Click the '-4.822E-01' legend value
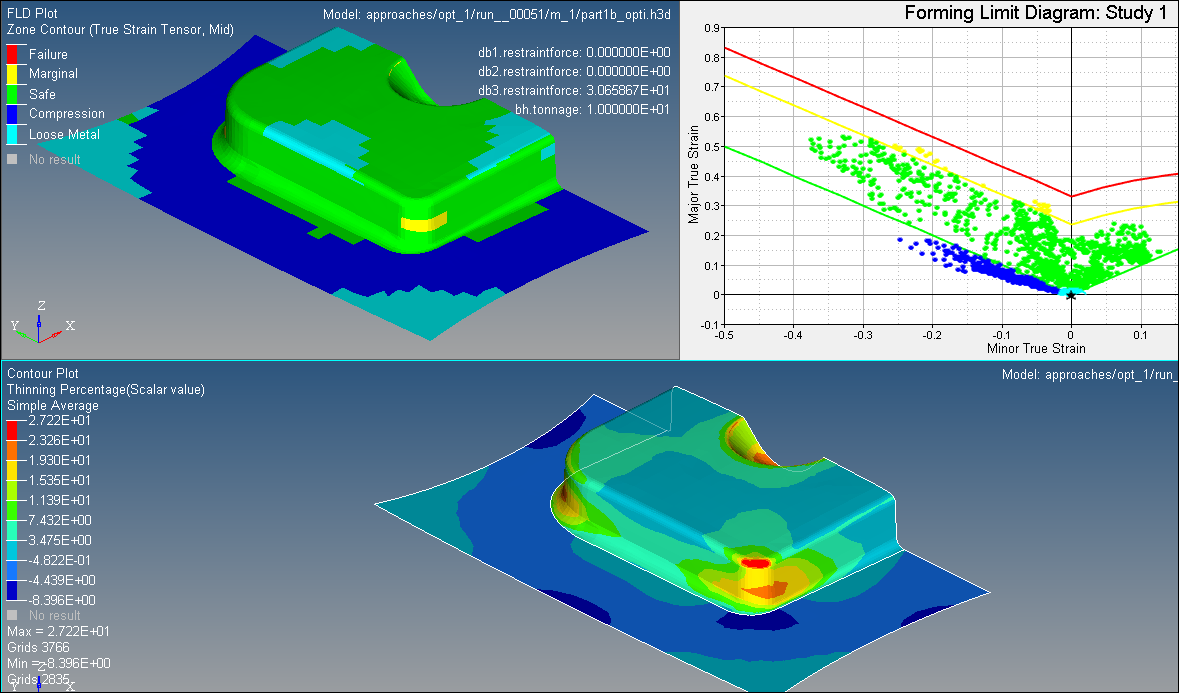Image resolution: width=1179 pixels, height=693 pixels. pos(60,560)
